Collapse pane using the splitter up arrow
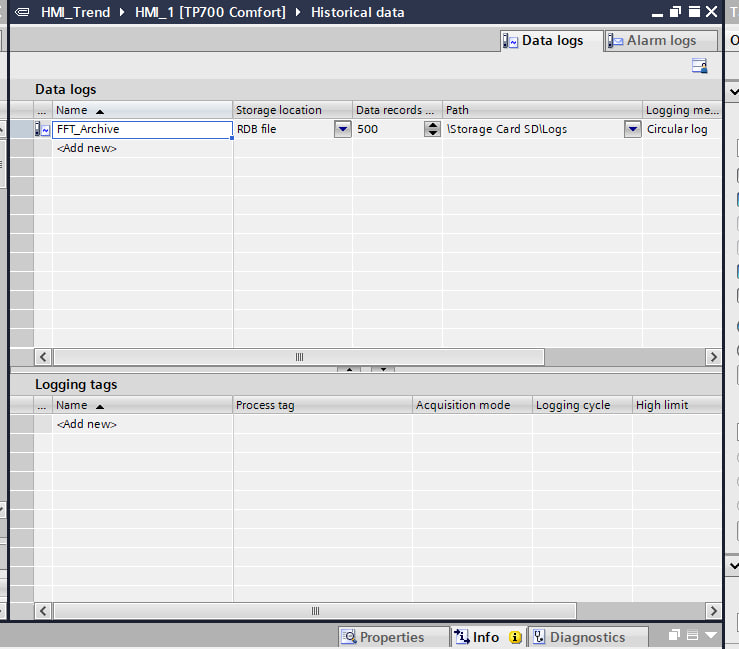 [348, 370]
